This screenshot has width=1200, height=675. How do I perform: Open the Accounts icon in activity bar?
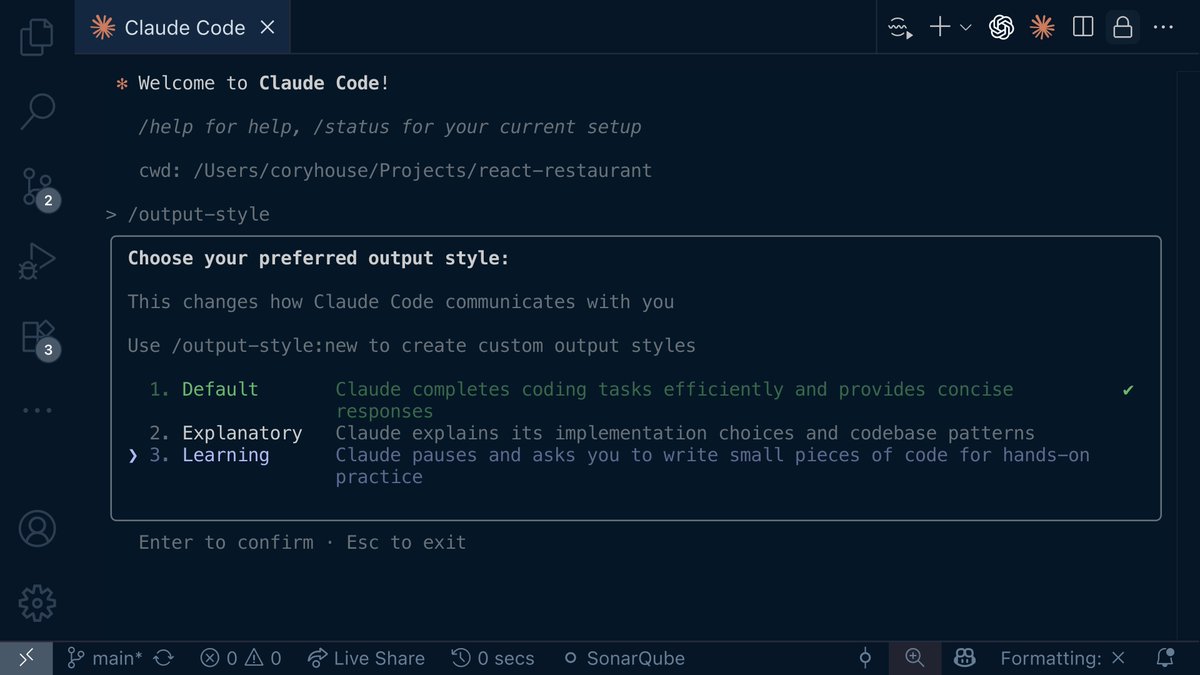point(37,528)
